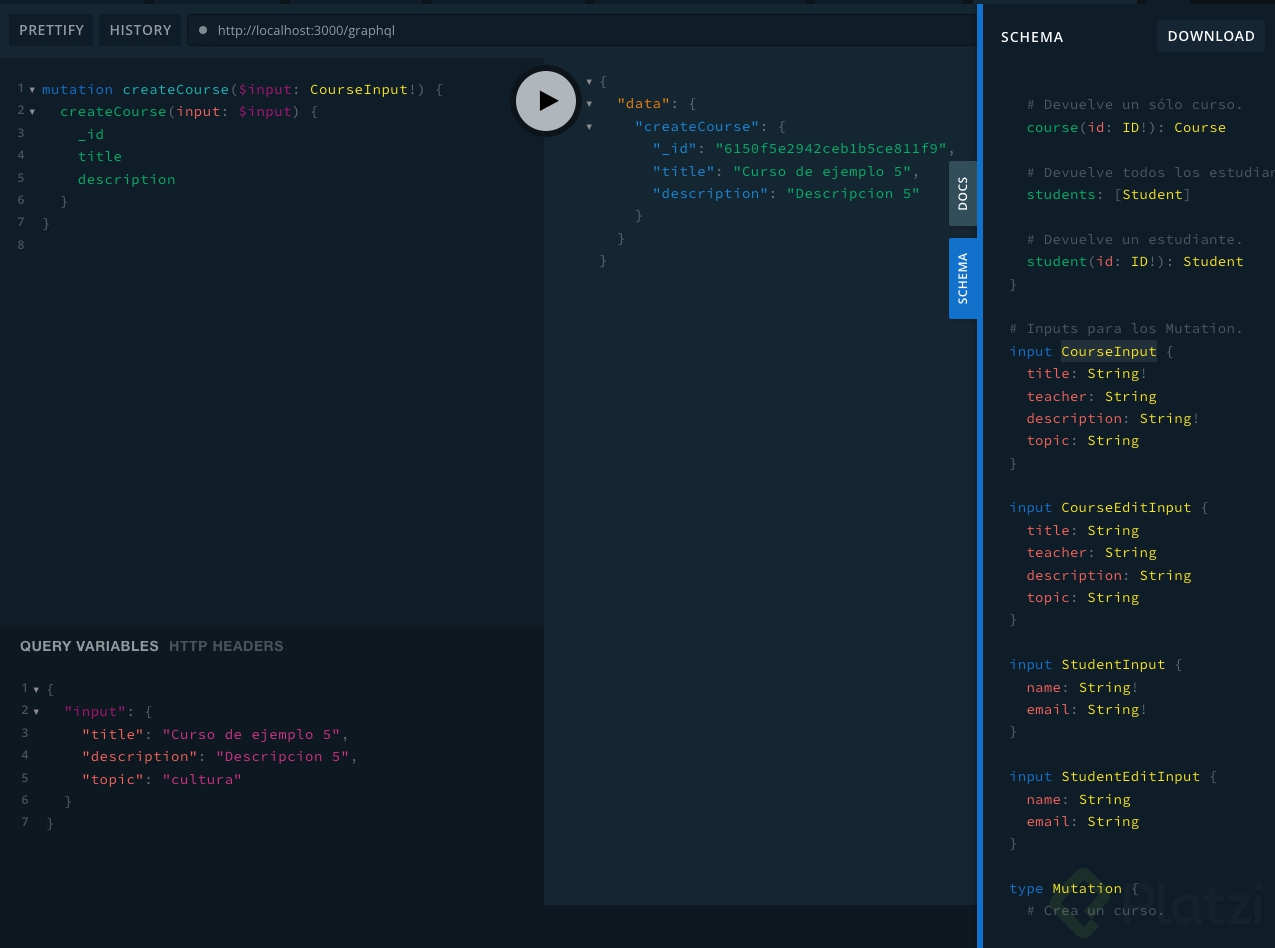The image size is (1275, 948).
Task: Click the green server status dot
Action: (203, 30)
